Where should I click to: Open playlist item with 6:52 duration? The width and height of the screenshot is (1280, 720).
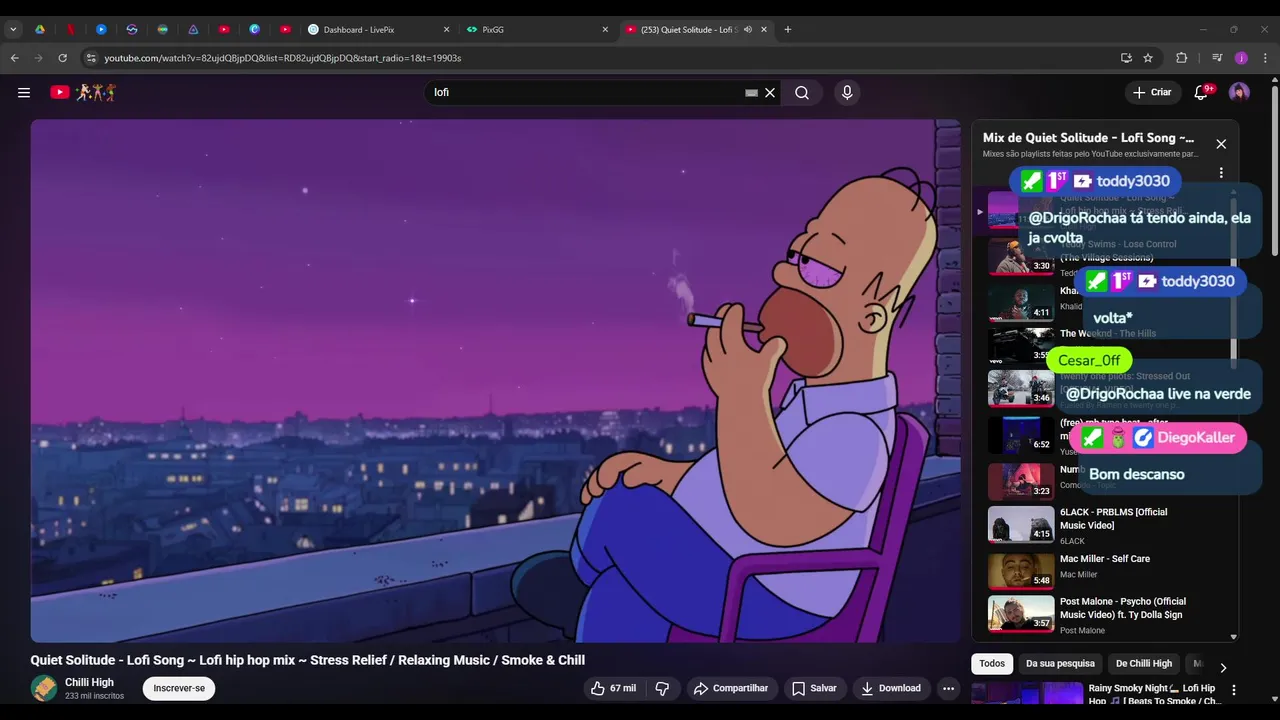pyautogui.click(x=1021, y=434)
